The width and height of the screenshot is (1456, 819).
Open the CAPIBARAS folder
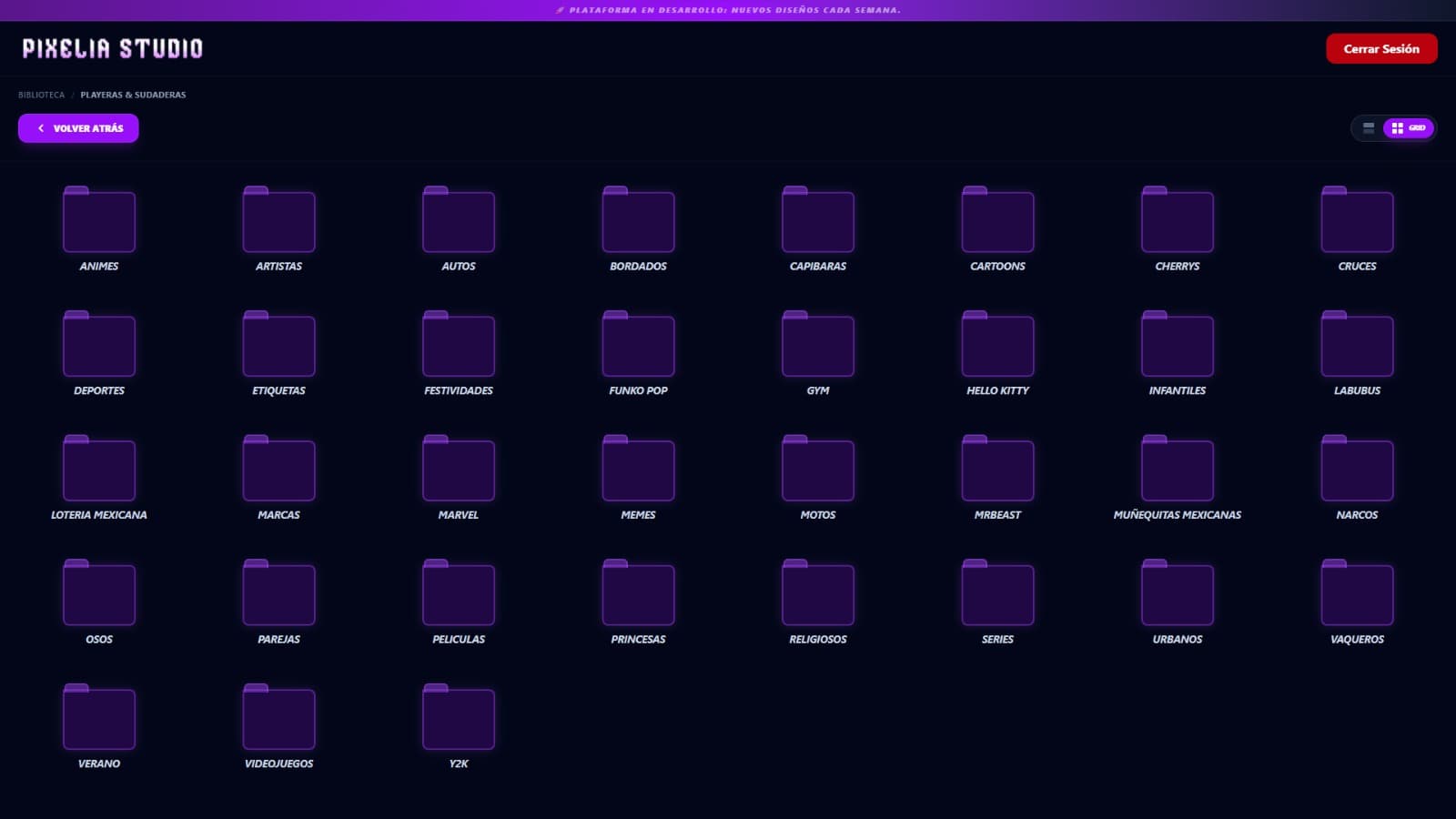coord(817,220)
